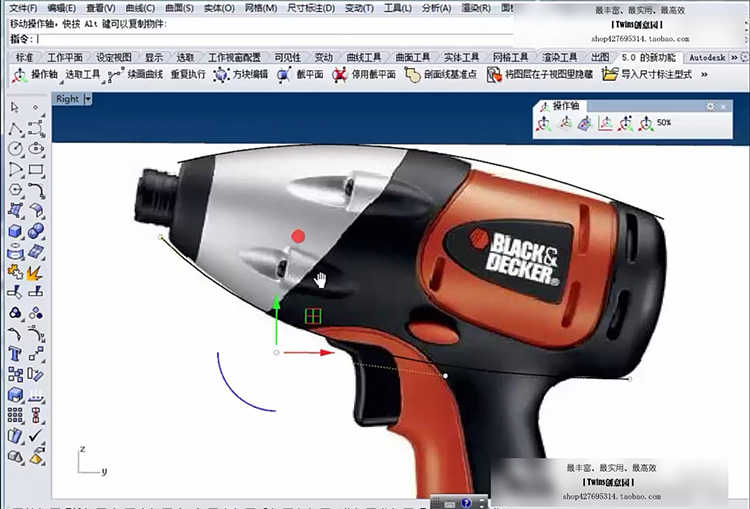Select the Puzzle-piece Join tool
The image size is (750, 509).
point(15,272)
